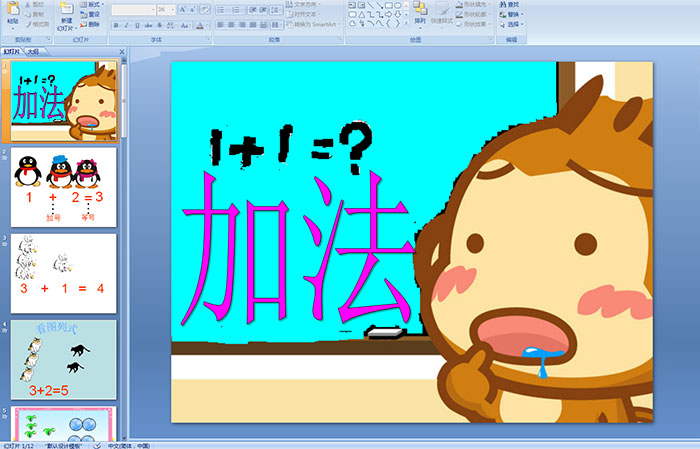The image size is (700, 449).
Task: Open the font name combo box
Action: pos(133,10)
